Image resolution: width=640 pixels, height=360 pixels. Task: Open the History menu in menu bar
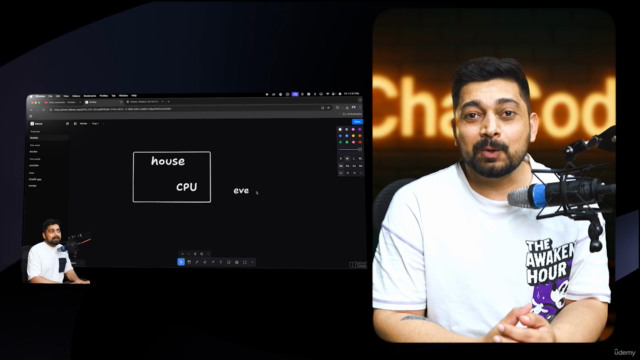pyautogui.click(x=76, y=96)
